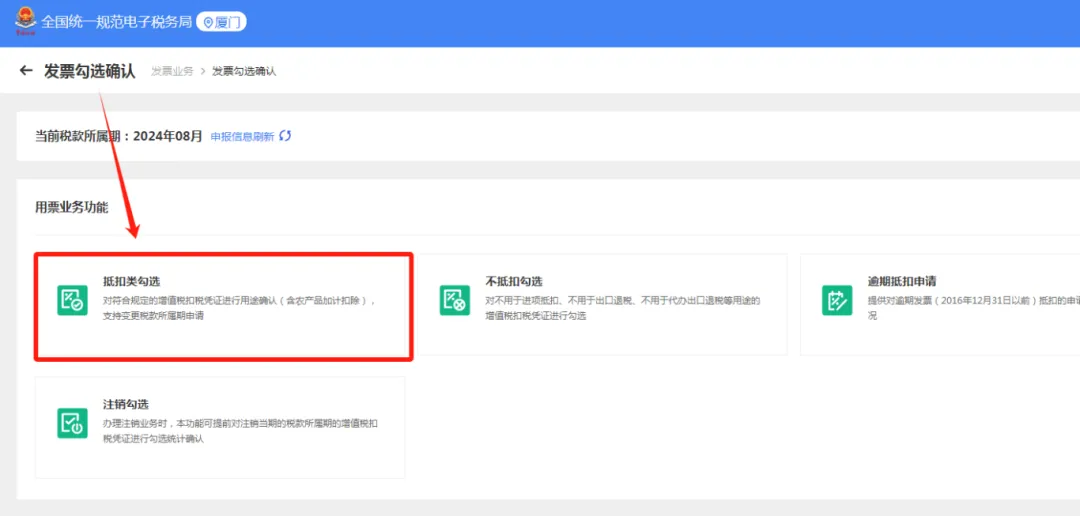Viewport: 1080px width, 516px height.
Task: Click the 申报信息刷新 link
Action: [x=242, y=136]
